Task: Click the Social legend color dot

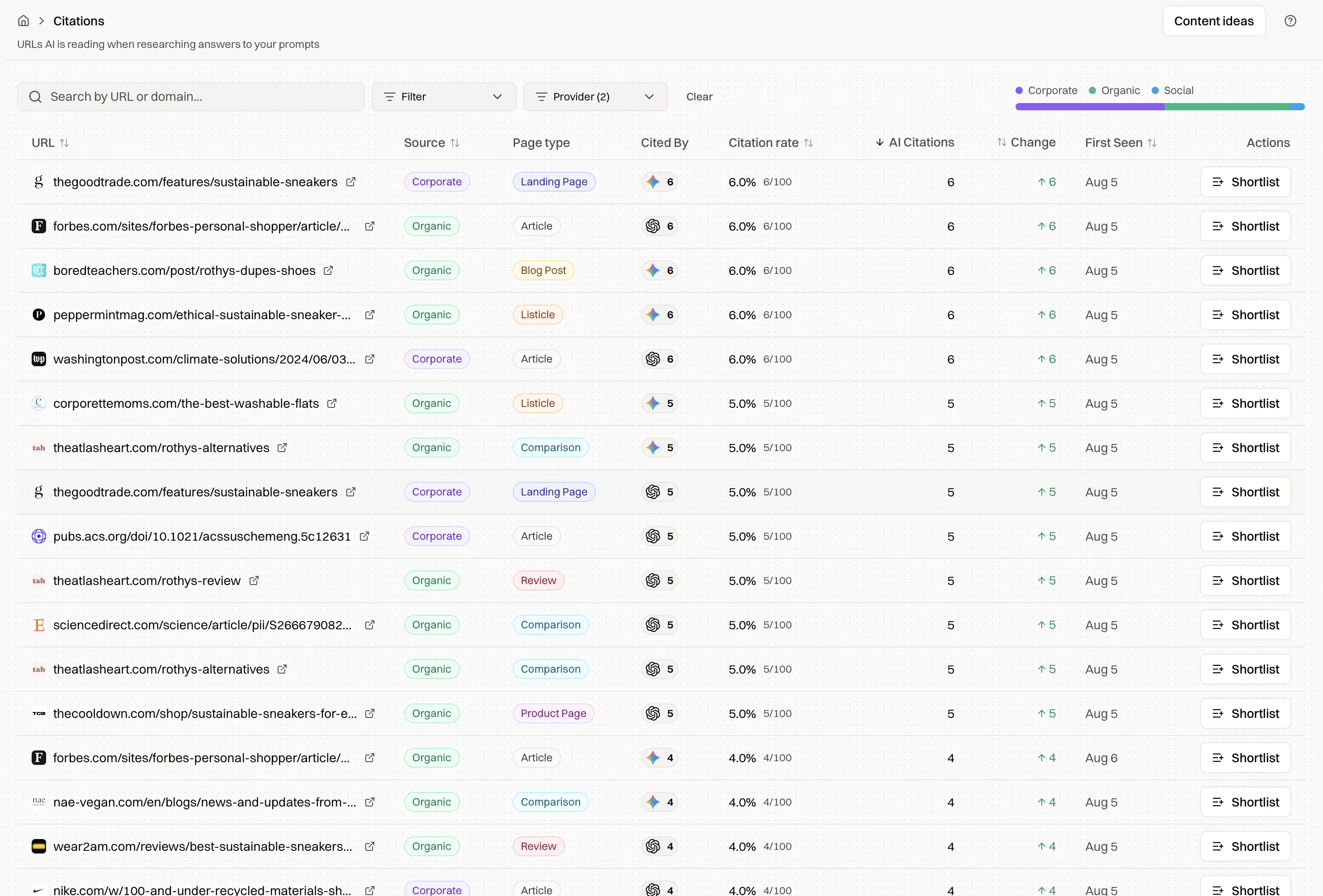Action: [x=1154, y=90]
